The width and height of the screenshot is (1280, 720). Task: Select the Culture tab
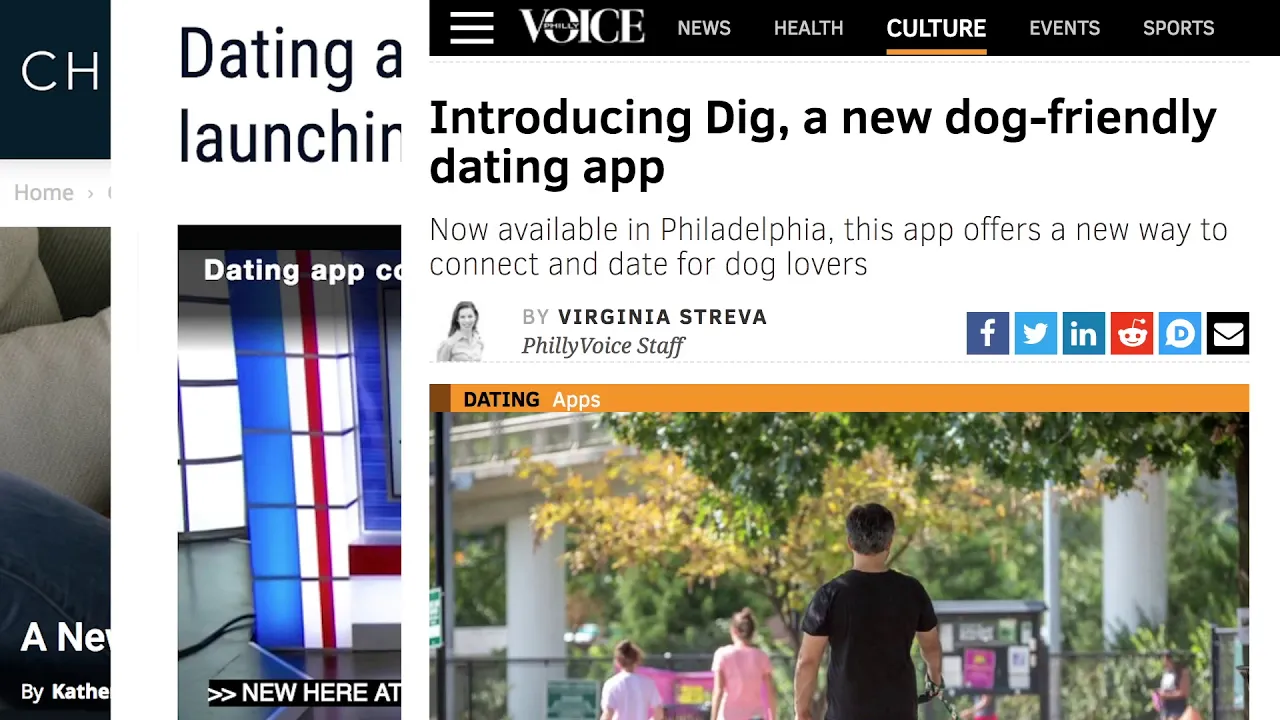936,28
